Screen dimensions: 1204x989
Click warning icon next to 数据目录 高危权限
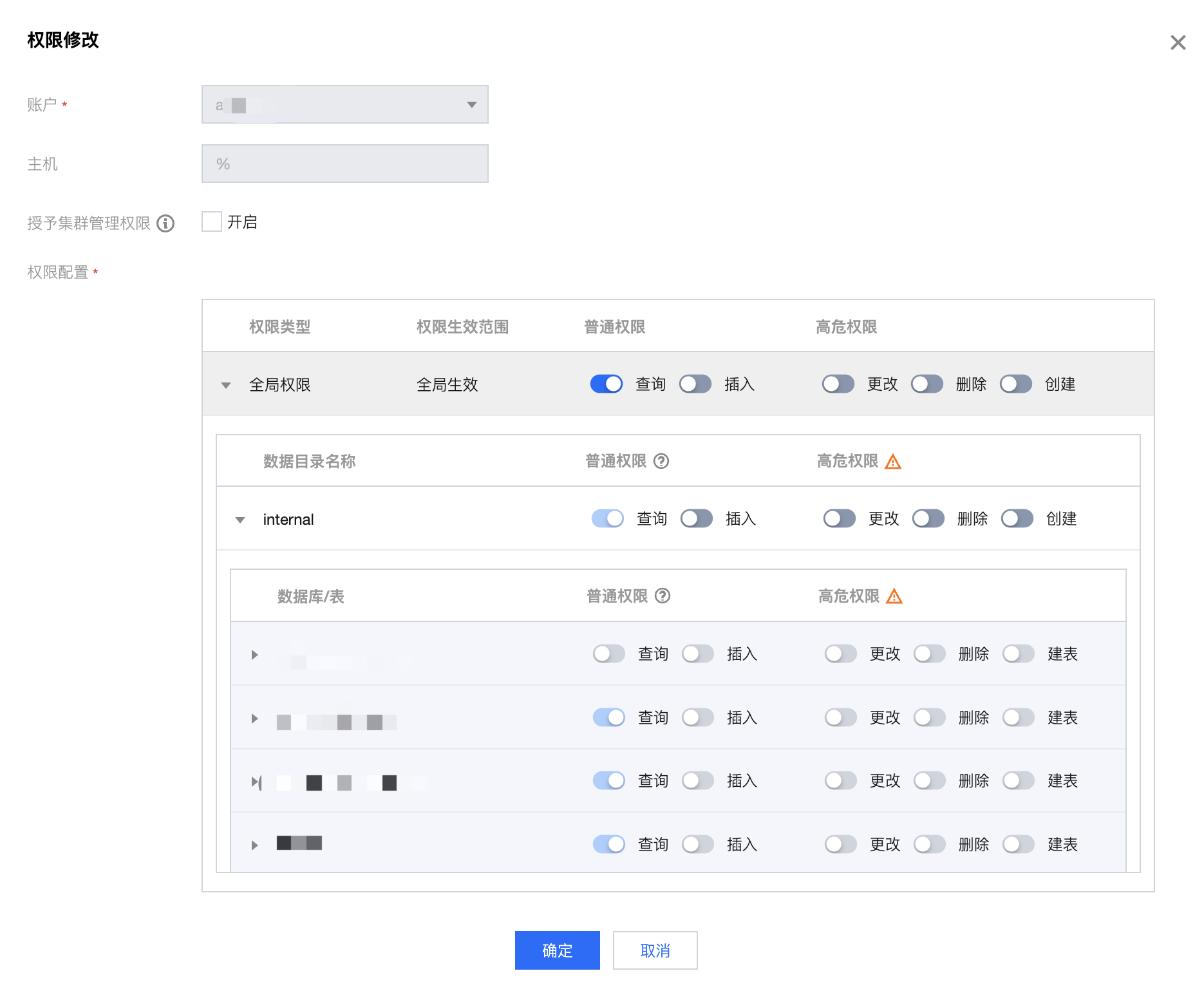[x=893, y=462]
